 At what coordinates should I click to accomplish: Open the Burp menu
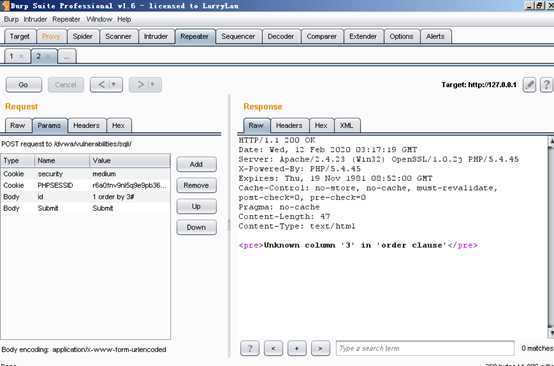click(11, 19)
